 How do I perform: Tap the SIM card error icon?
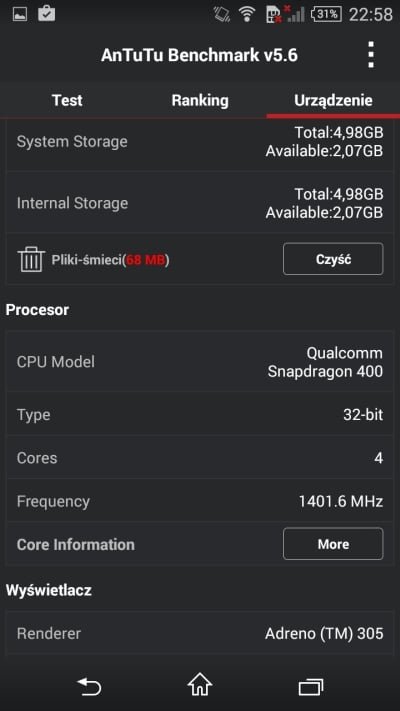click(274, 14)
